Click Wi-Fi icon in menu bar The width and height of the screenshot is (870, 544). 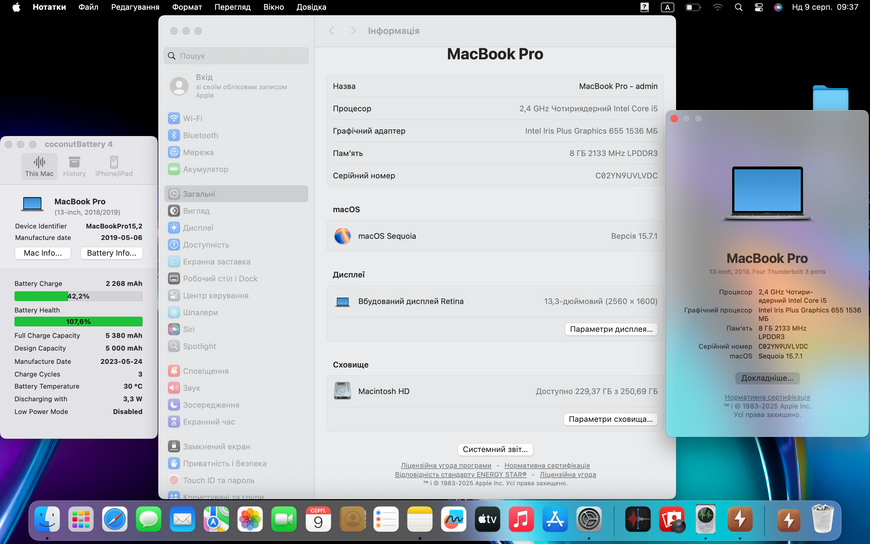718,7
